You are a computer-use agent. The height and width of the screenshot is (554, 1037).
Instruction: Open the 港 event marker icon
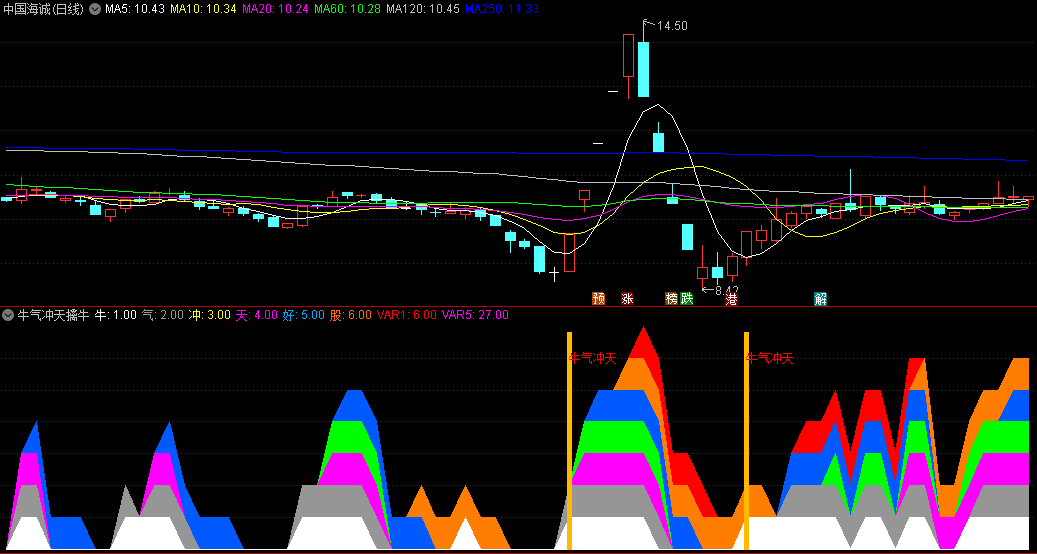[731, 299]
